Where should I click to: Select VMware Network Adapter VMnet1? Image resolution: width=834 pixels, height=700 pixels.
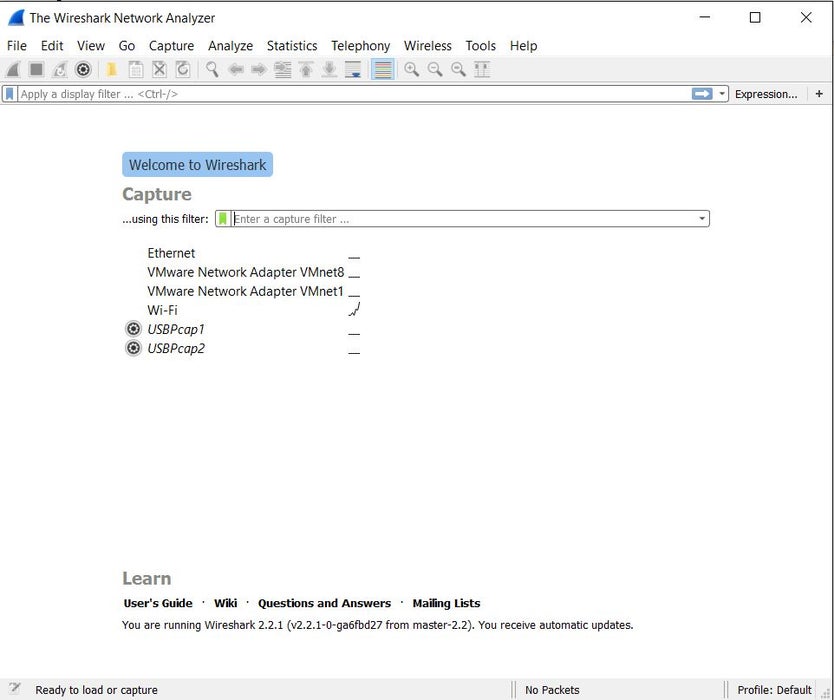[245, 291]
